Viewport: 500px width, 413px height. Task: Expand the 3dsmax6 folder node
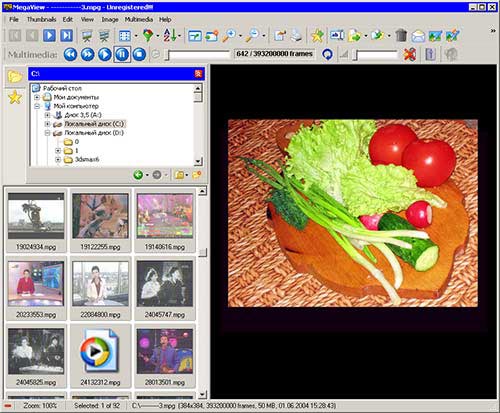point(58,159)
